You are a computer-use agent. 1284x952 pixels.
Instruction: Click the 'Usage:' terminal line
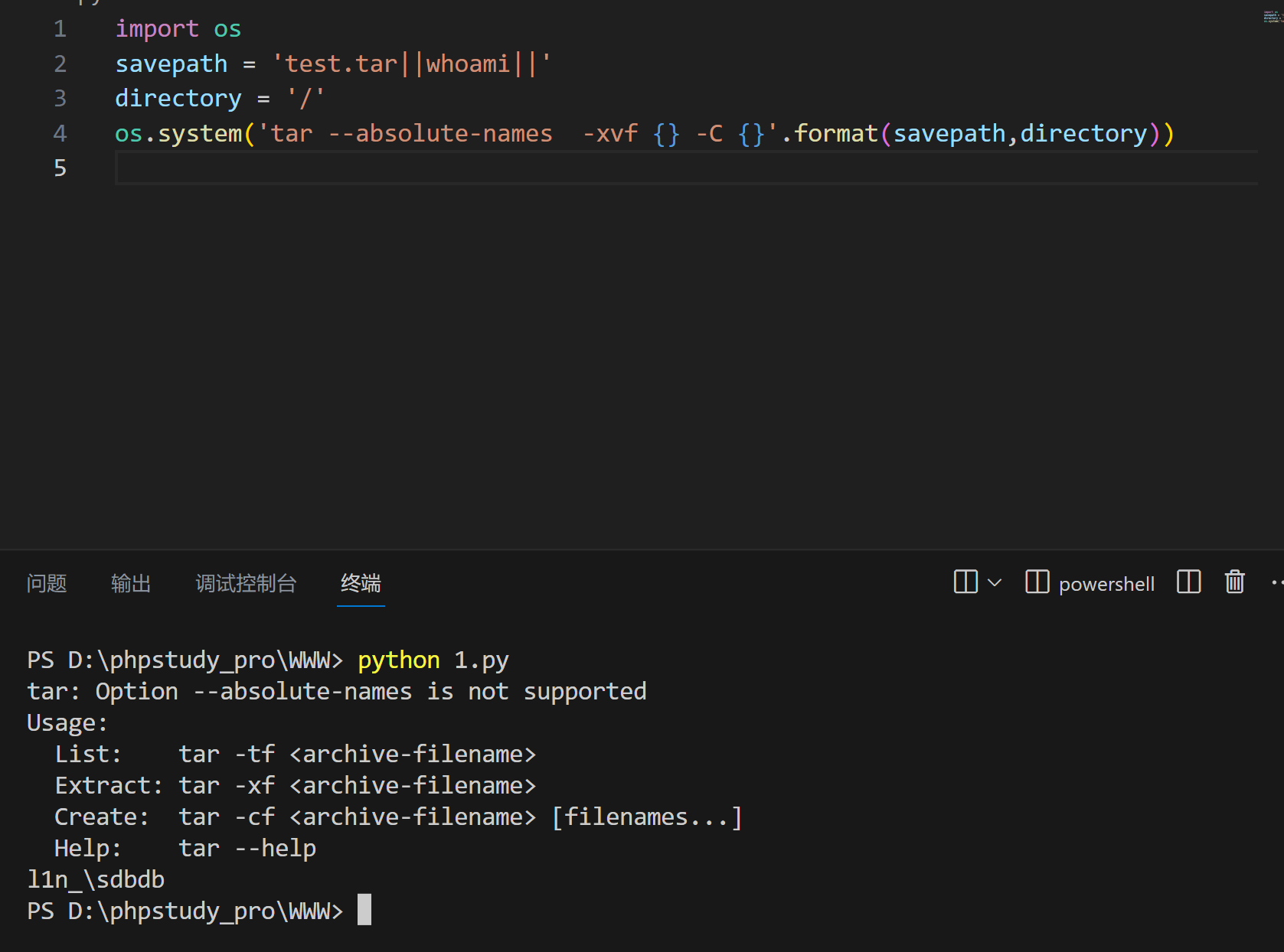pos(67,723)
